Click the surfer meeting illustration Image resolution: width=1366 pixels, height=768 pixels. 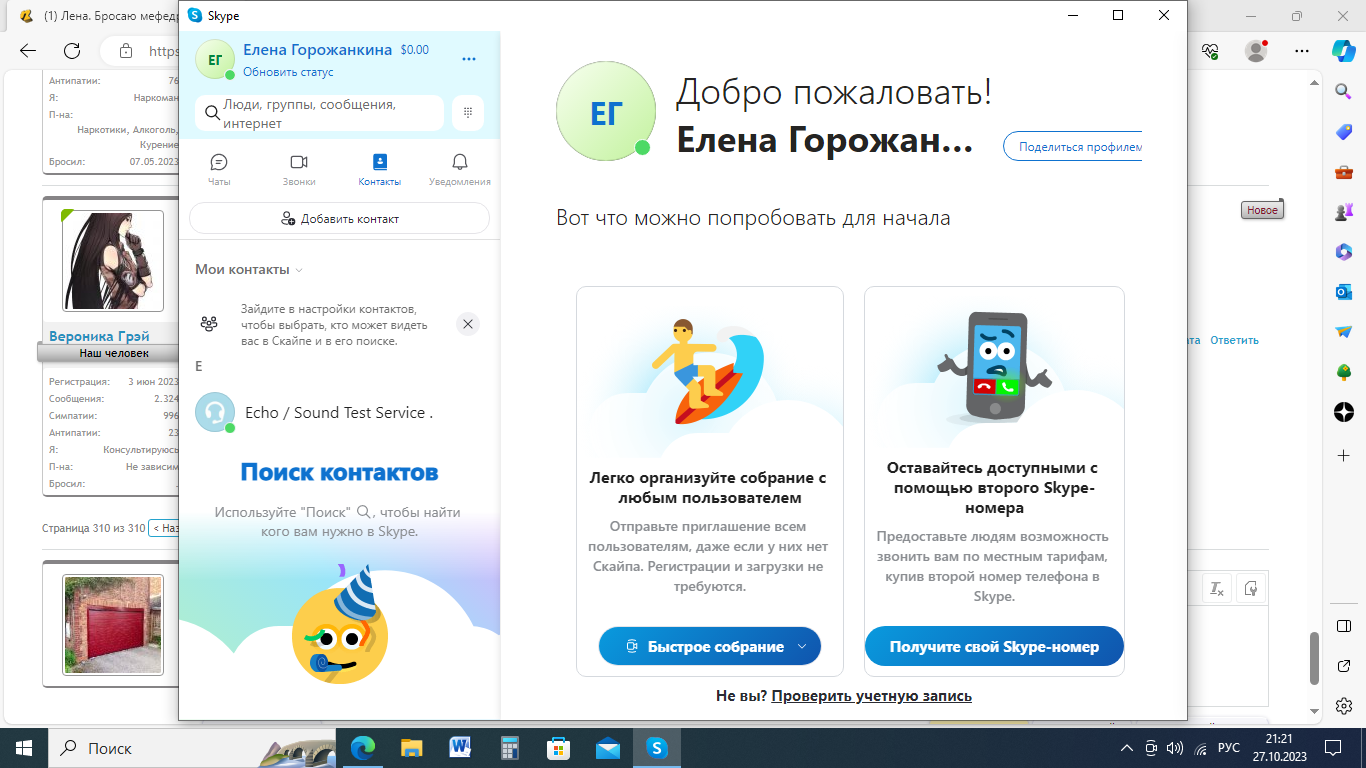(709, 371)
